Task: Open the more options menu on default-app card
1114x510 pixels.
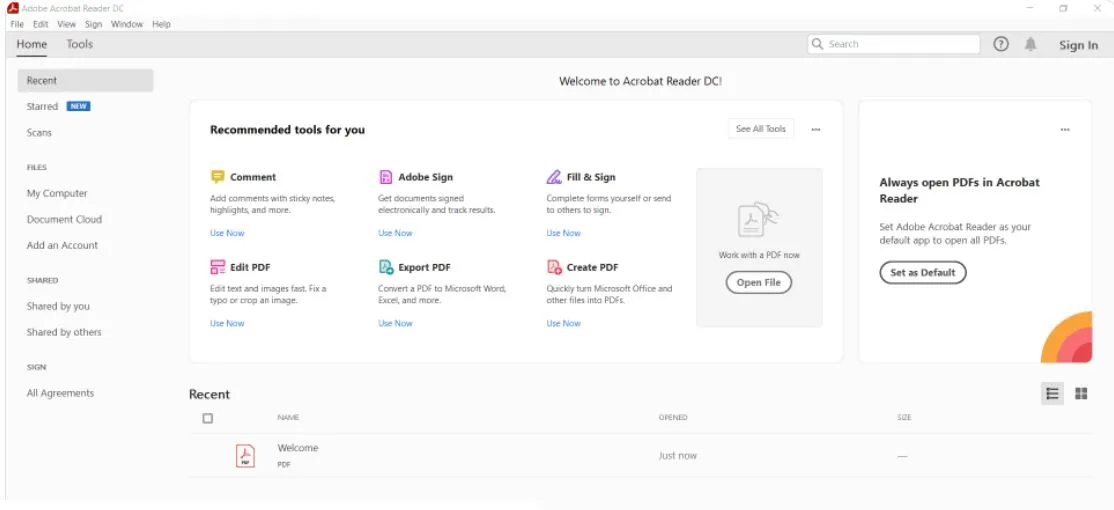Action: click(x=1065, y=129)
